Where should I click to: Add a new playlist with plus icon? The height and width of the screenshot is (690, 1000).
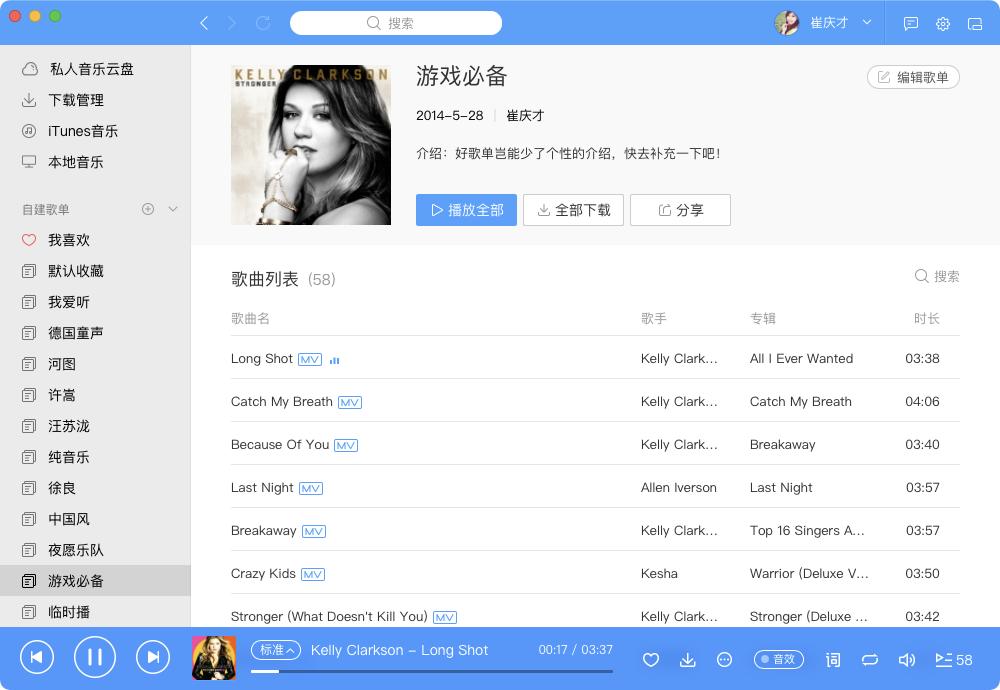148,209
